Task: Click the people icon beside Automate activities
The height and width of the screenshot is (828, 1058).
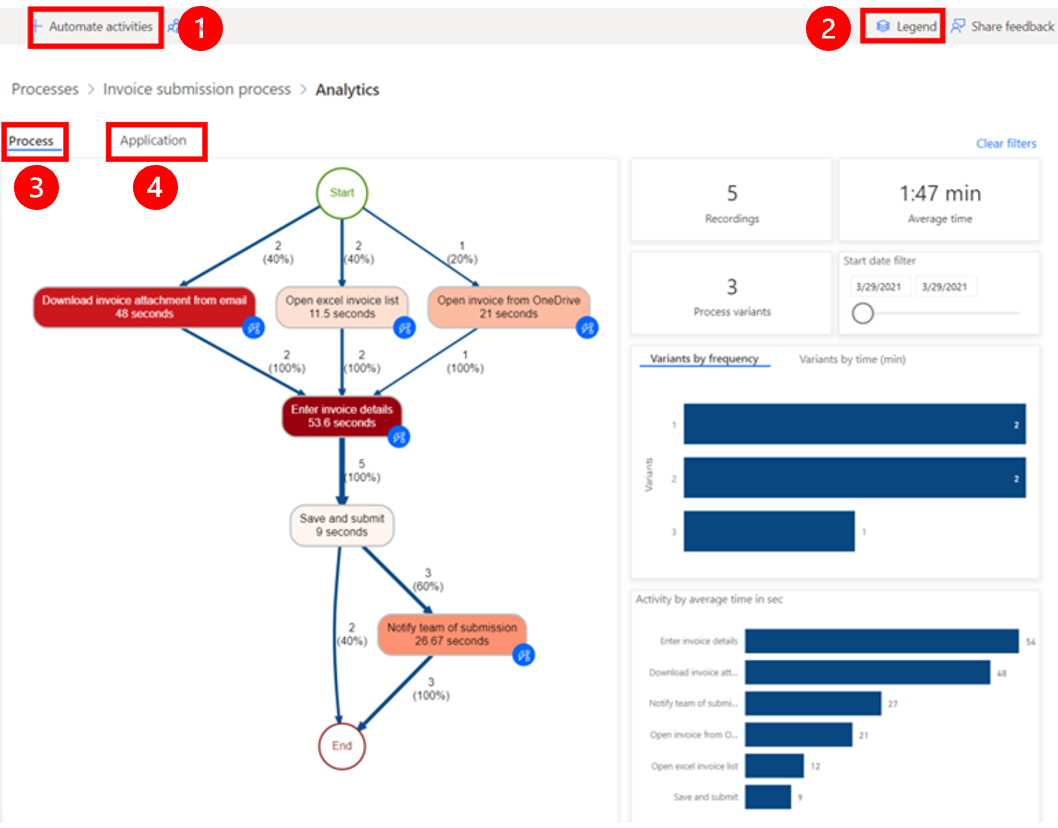Action: (x=175, y=27)
